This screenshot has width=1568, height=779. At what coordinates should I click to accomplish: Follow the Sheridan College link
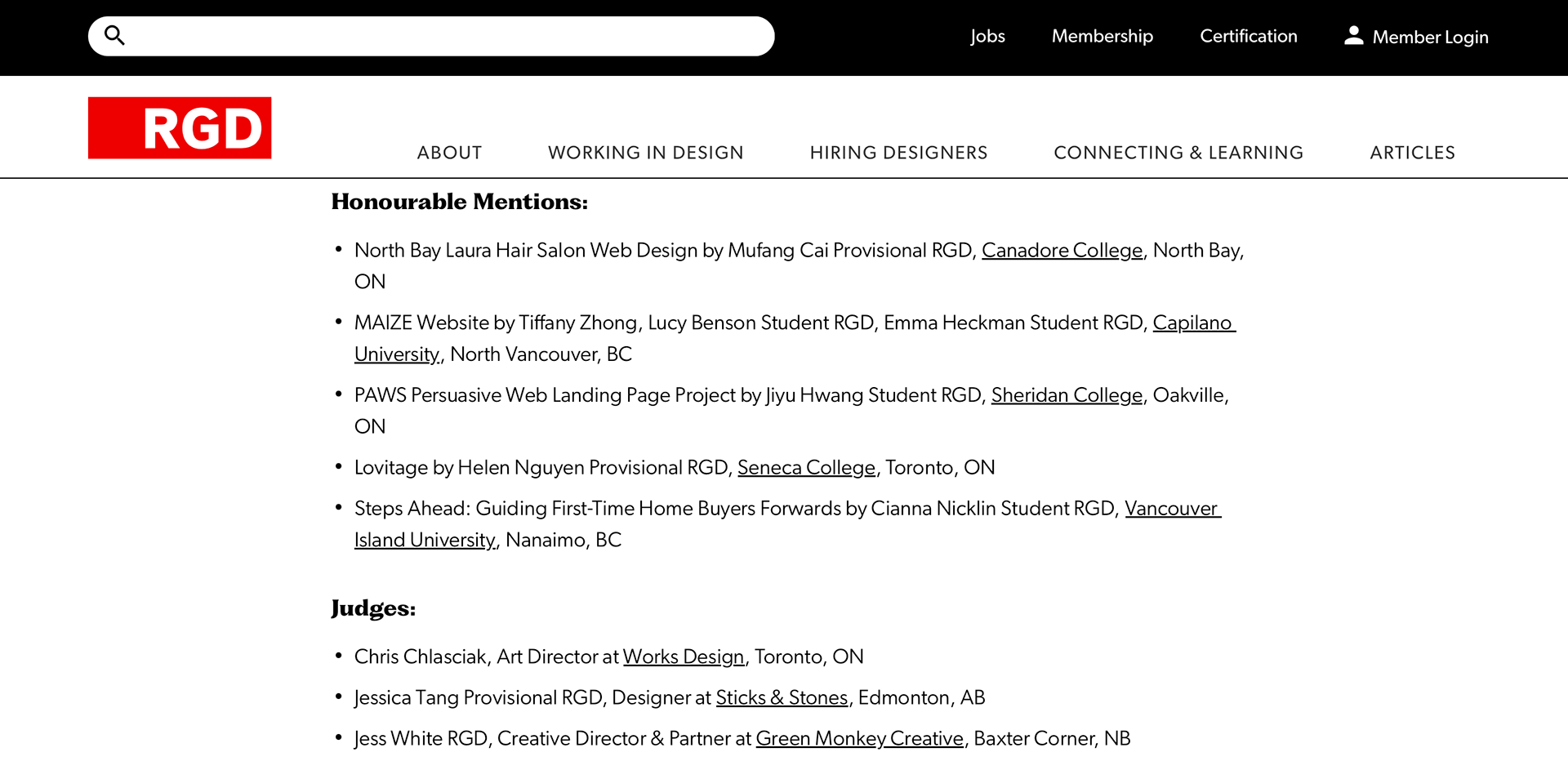pos(1067,395)
